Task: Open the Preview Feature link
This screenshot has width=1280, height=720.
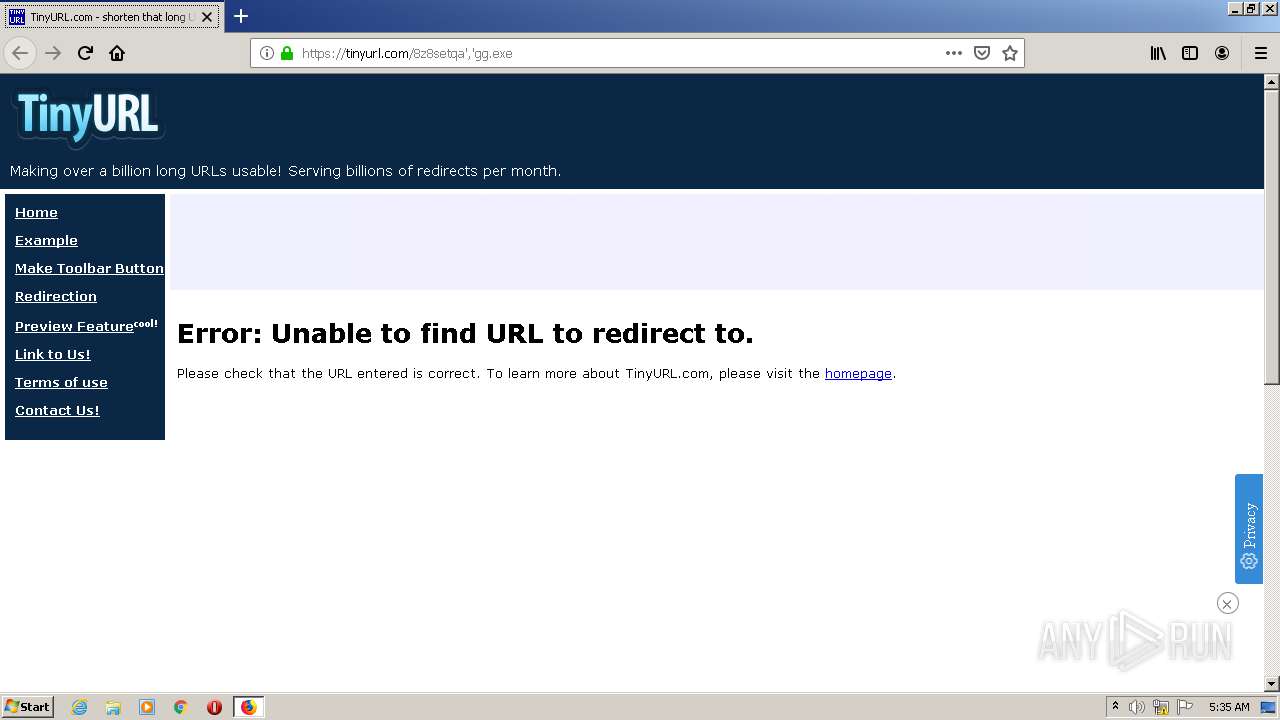Action: tap(86, 325)
